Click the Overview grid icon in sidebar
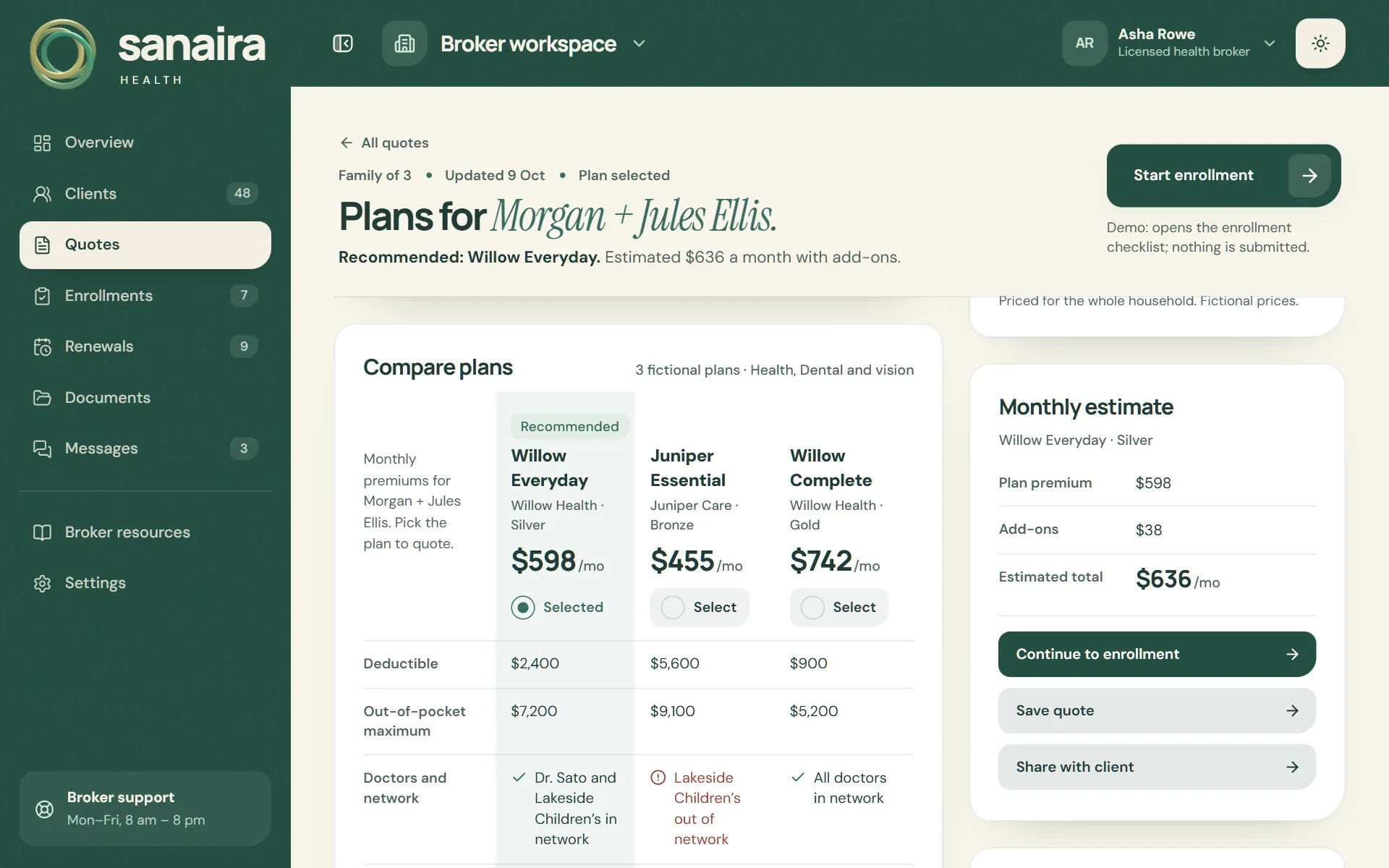Screen dimensions: 1389x868 pos(42,142)
